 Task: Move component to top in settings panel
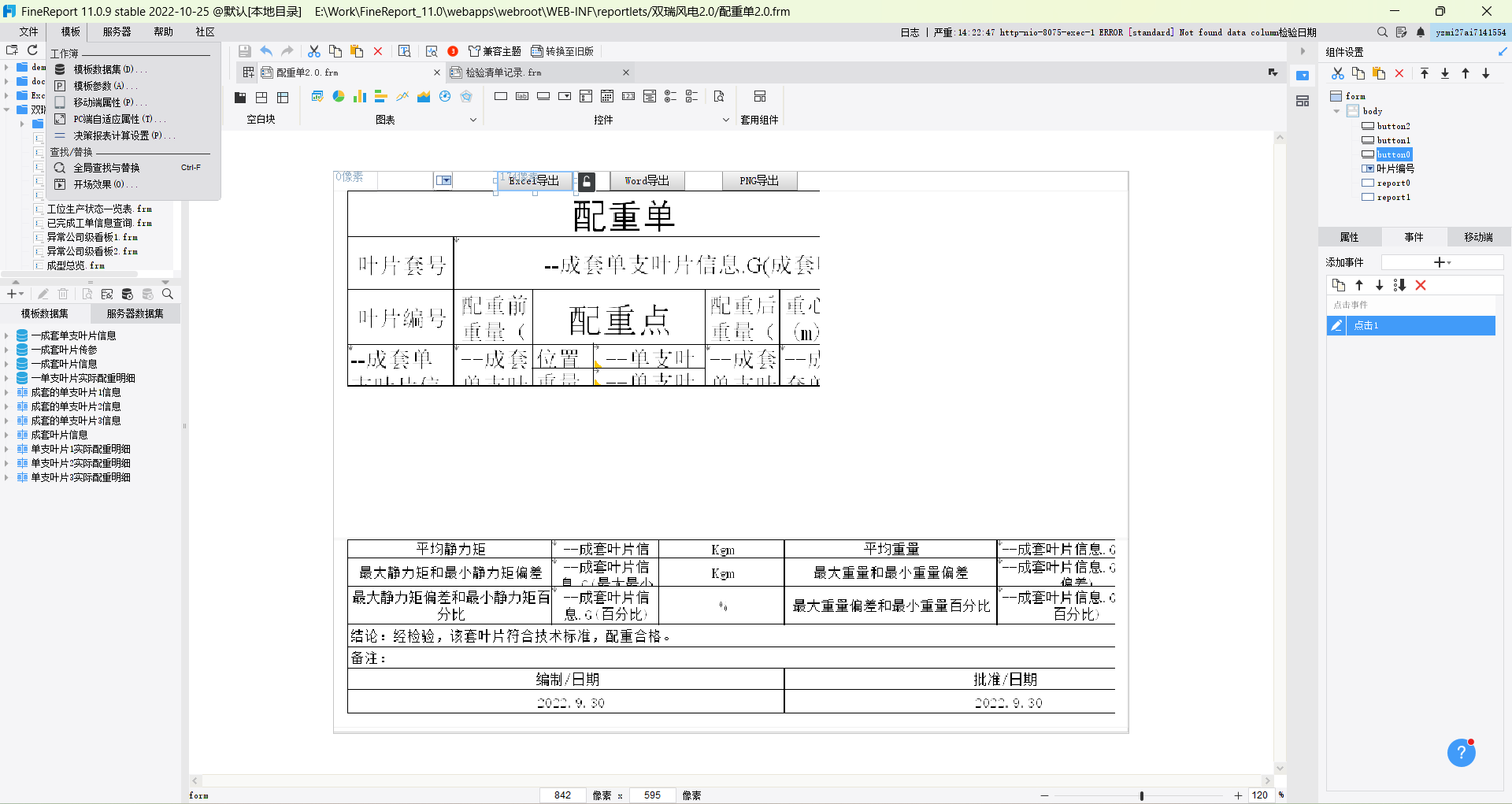pos(1425,73)
